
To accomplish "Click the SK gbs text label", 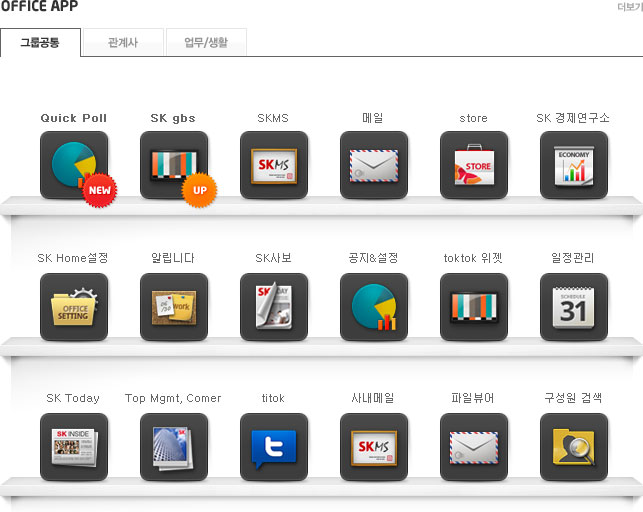I will tap(173, 118).
